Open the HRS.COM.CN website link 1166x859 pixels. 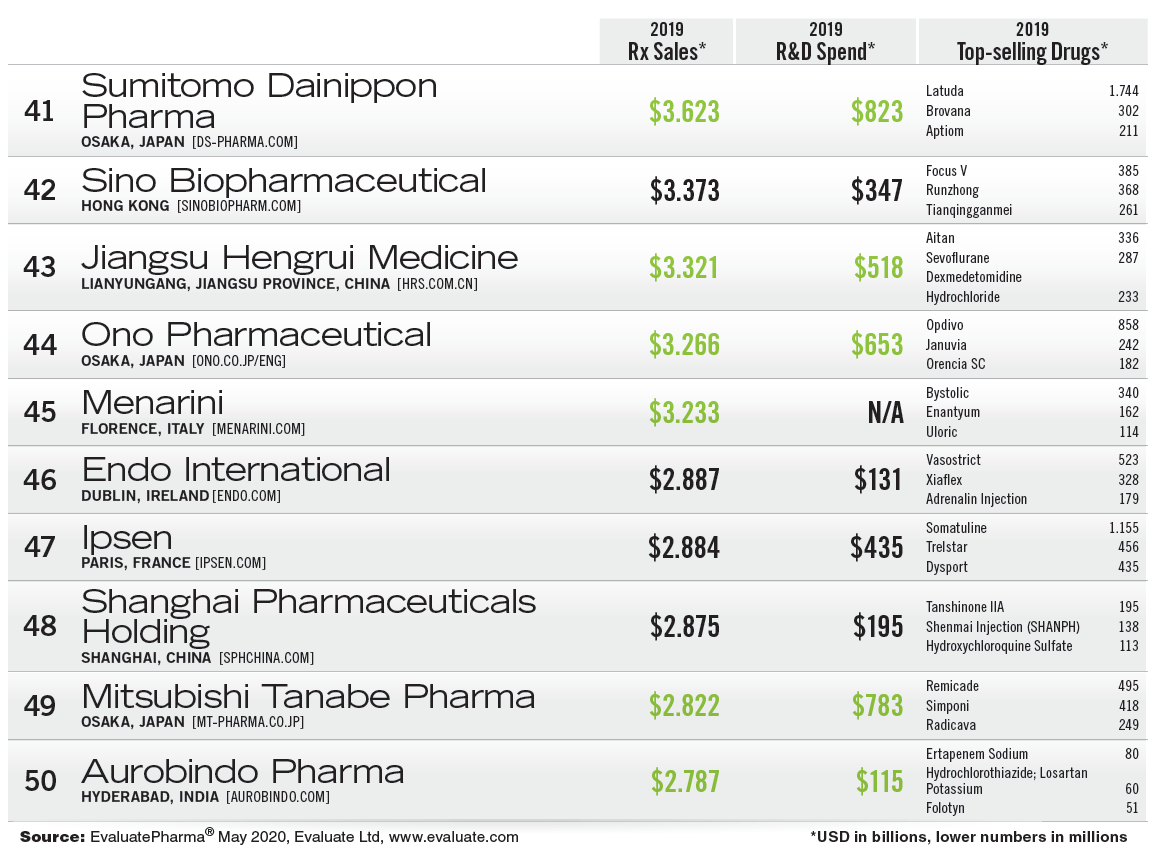(437, 284)
